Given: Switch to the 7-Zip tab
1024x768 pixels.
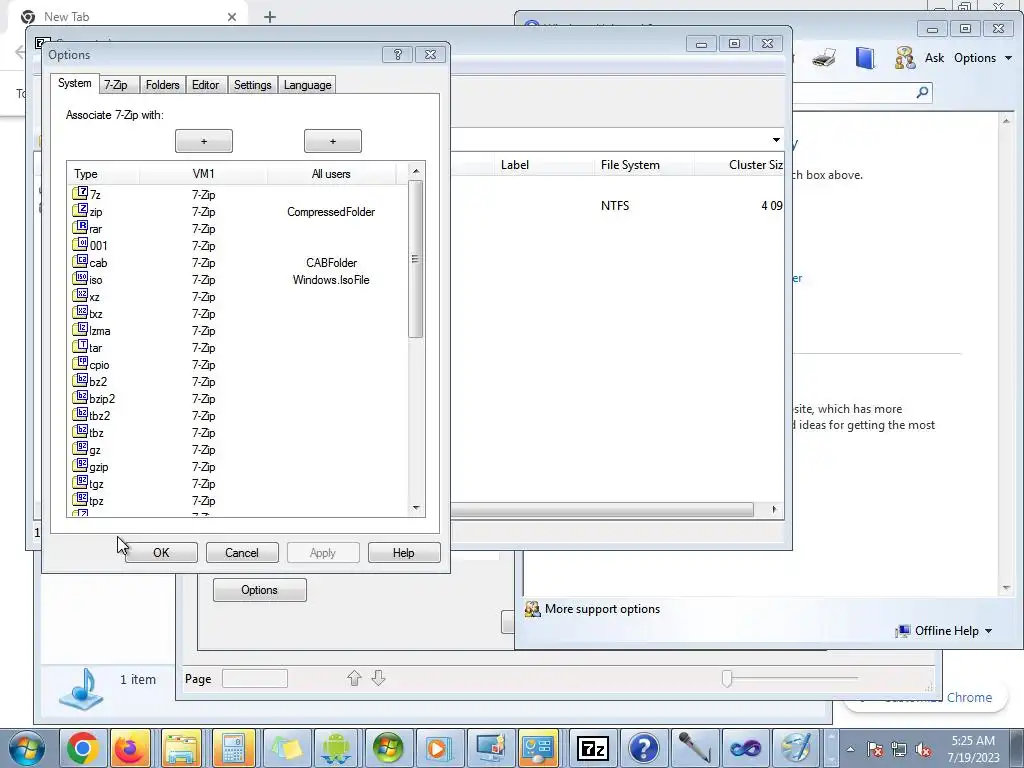Looking at the screenshot, I should pyautogui.click(x=116, y=85).
